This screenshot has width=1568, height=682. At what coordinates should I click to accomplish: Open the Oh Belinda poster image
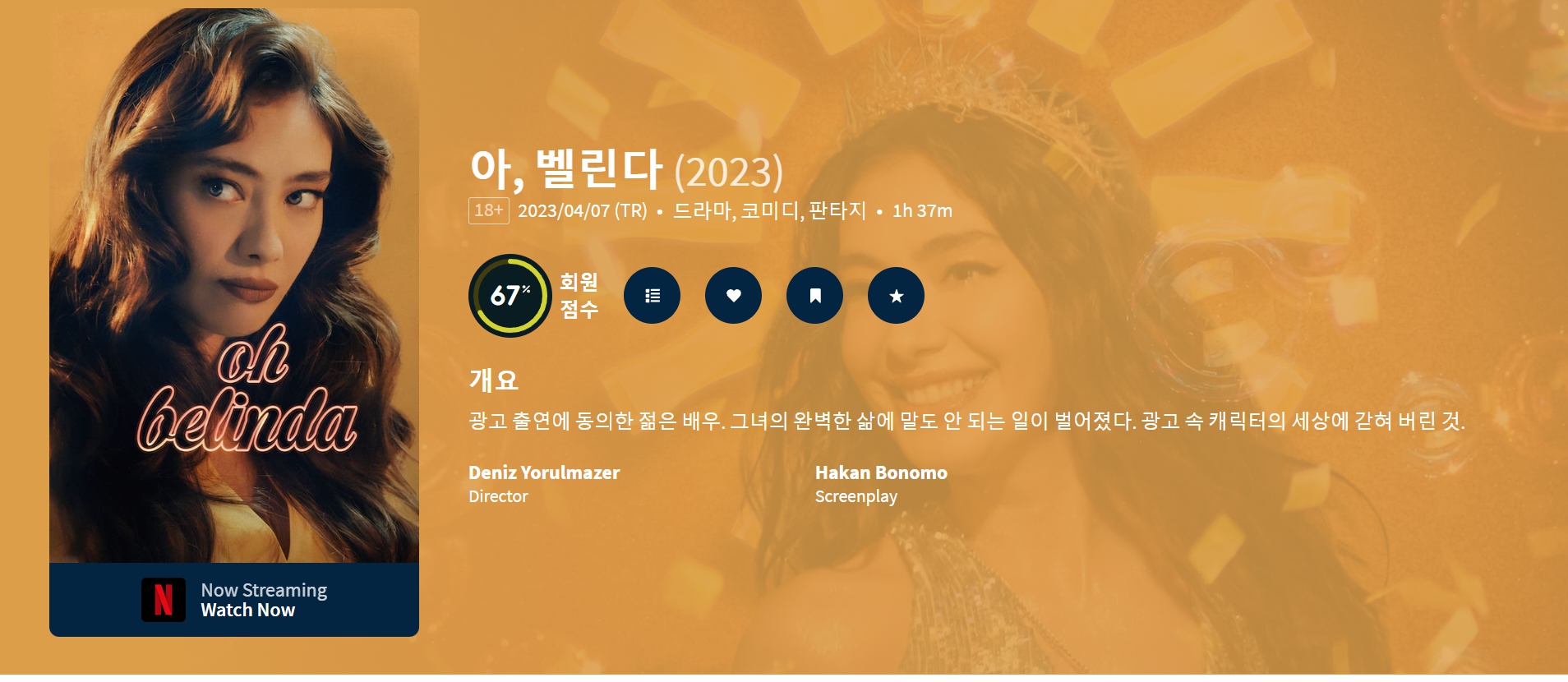234,285
